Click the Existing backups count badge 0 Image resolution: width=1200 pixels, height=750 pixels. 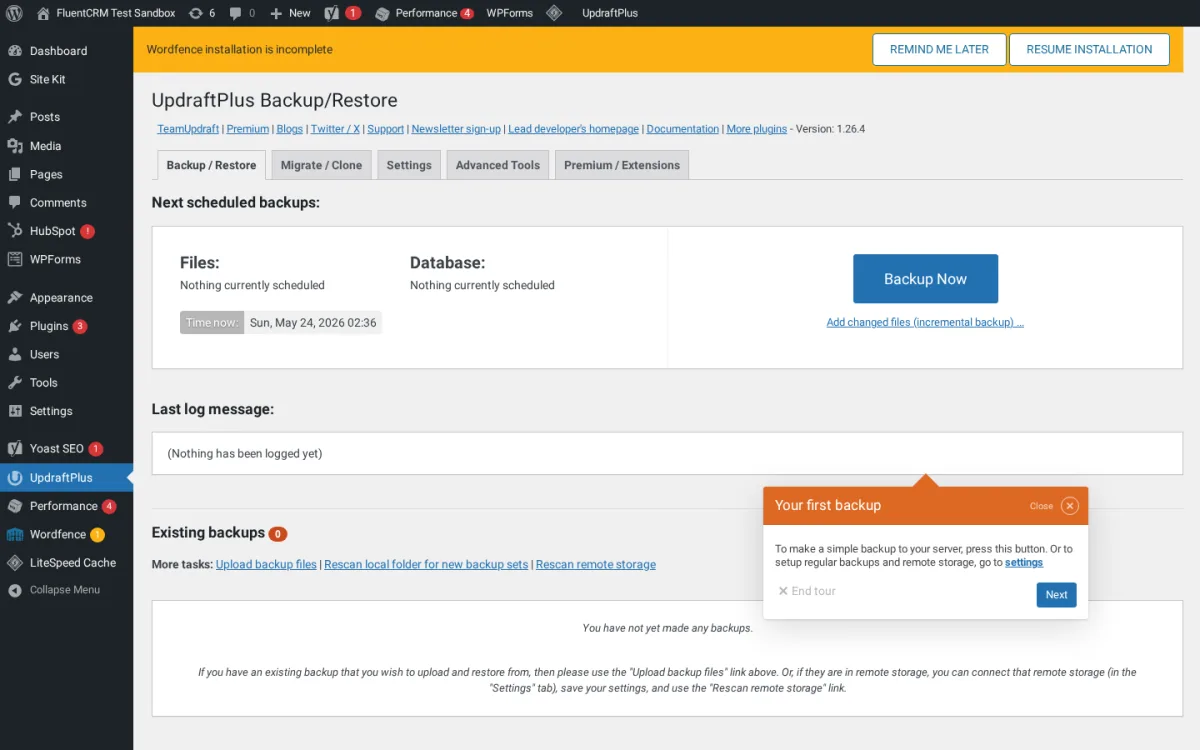coord(278,534)
